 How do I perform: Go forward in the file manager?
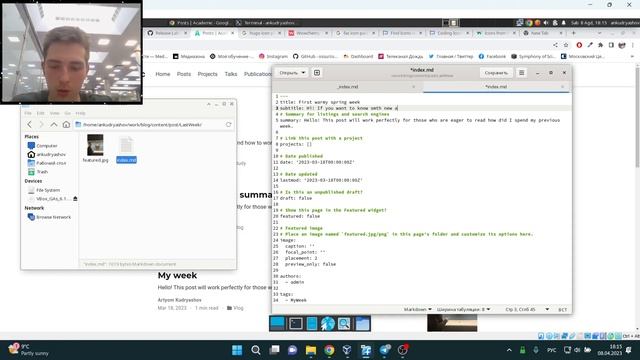pyautogui.click(x=41, y=124)
